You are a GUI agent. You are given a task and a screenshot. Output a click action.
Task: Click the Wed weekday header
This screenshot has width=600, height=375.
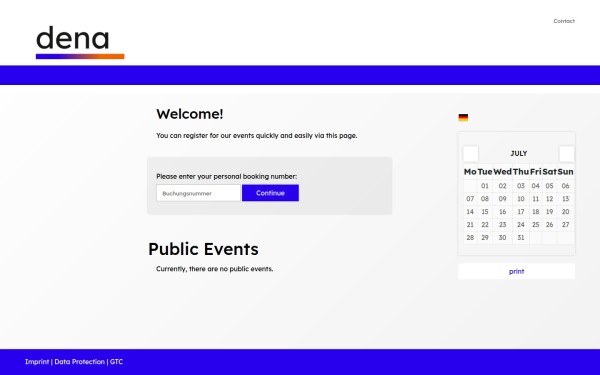[502, 172]
